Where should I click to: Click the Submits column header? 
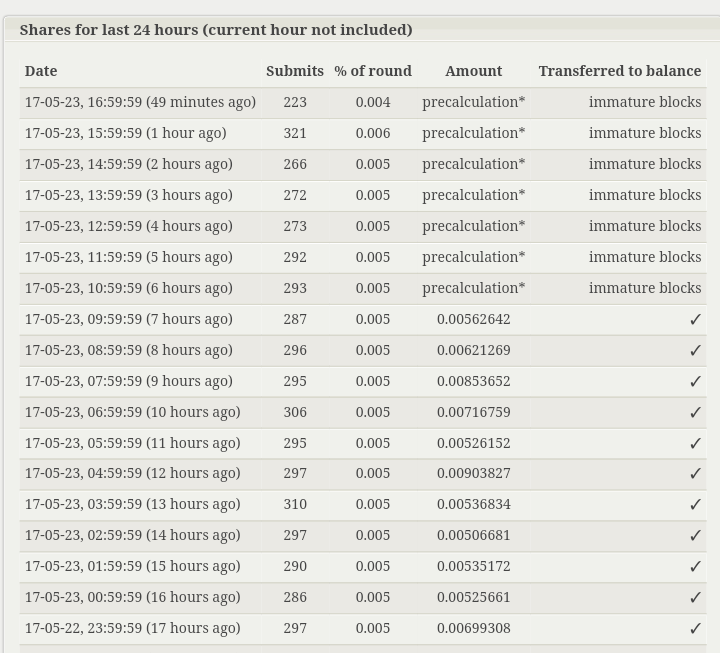pos(295,71)
